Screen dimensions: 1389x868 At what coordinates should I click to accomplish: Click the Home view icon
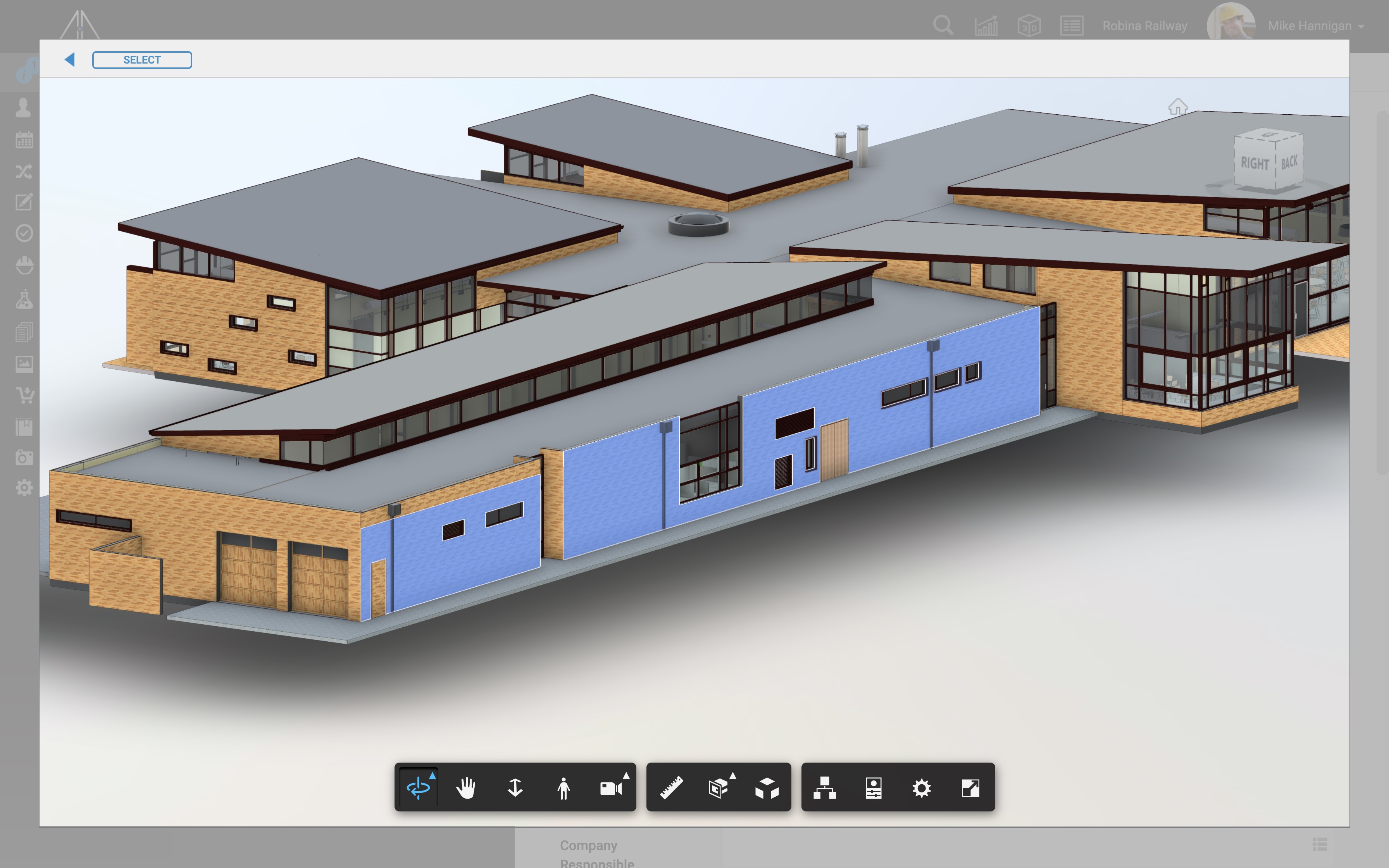1177,107
